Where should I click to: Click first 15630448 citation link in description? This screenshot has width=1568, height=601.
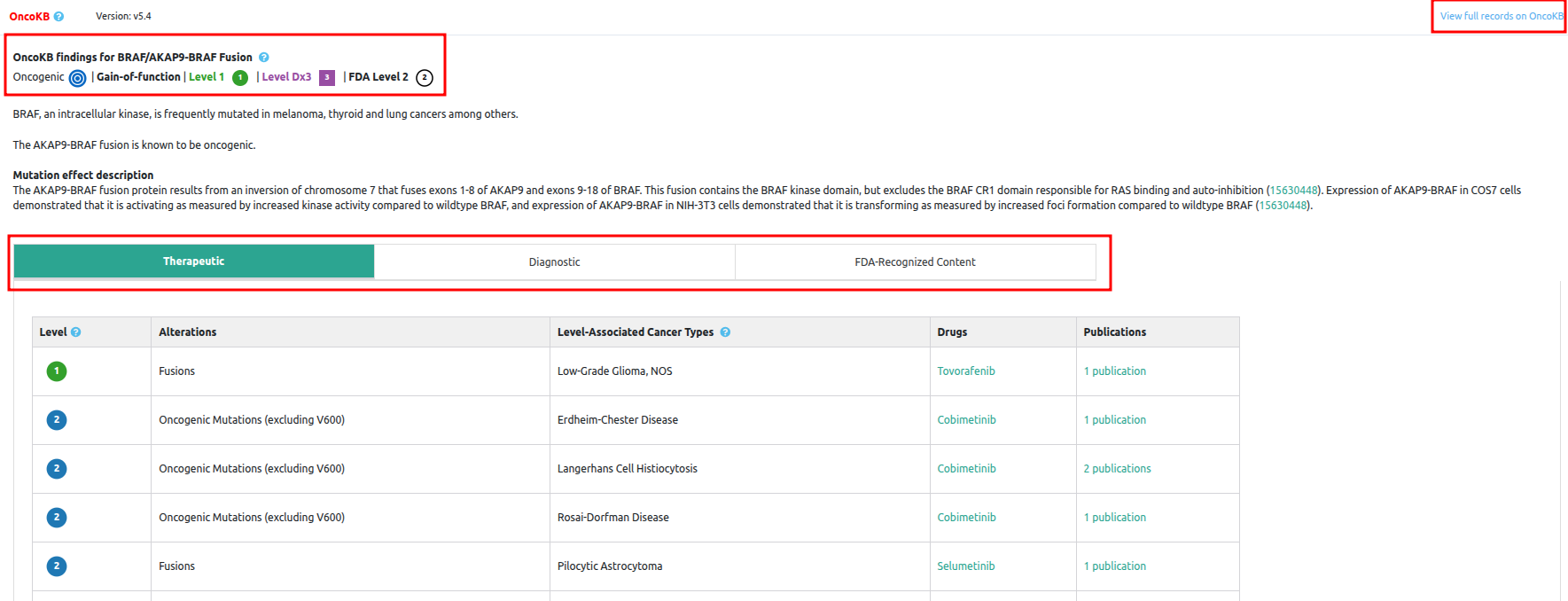point(1293,191)
